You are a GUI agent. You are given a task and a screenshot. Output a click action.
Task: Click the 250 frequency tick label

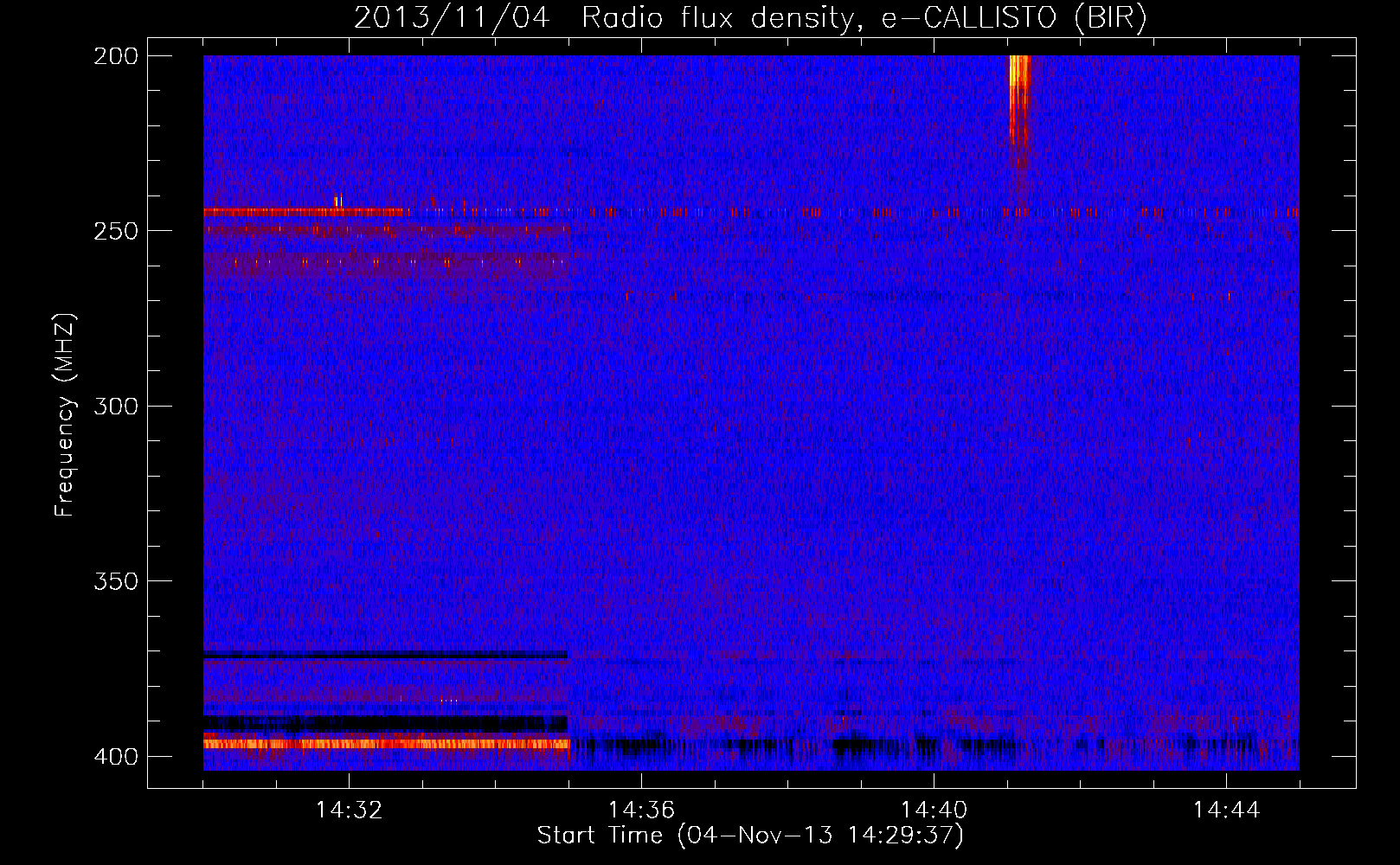pyautogui.click(x=115, y=231)
